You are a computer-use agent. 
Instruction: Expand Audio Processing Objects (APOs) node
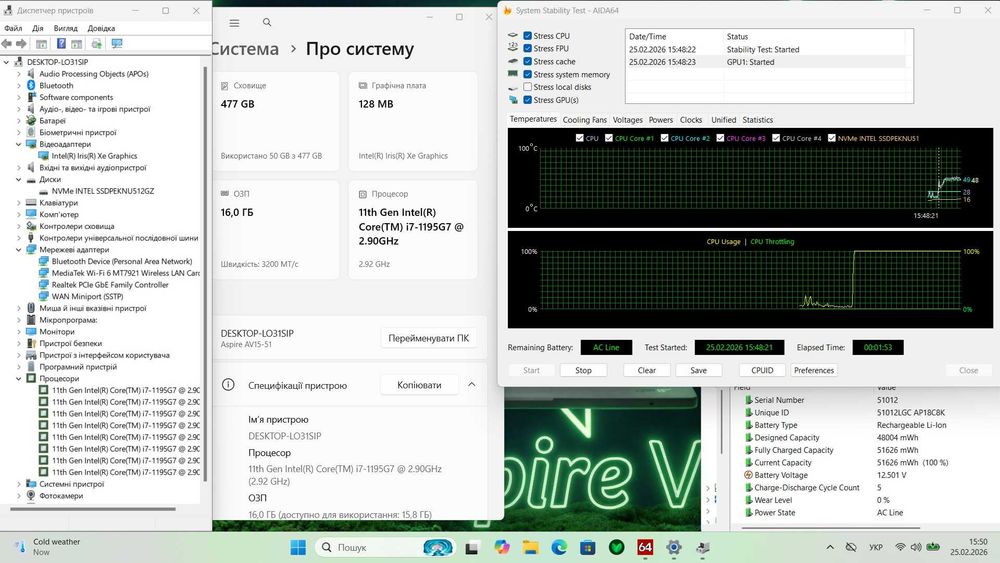coord(18,74)
